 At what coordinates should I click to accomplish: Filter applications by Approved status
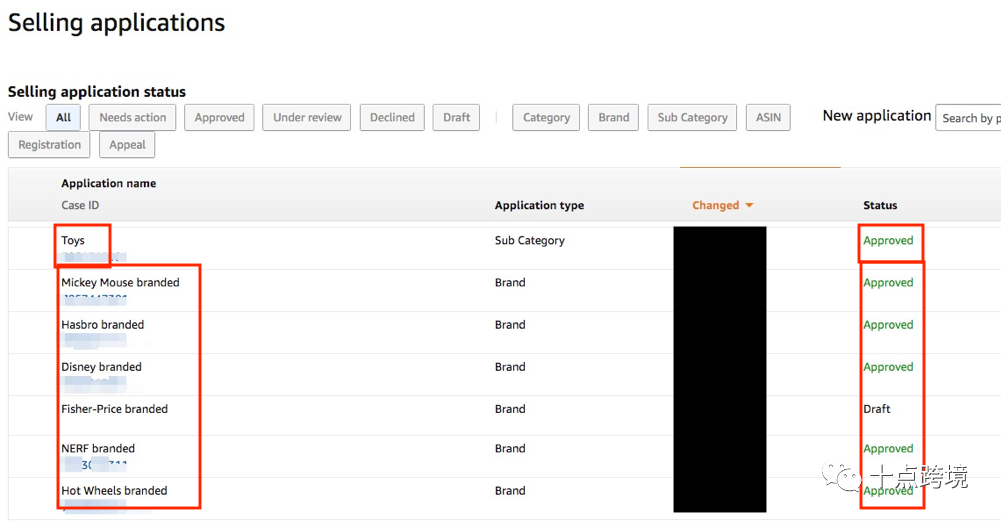tap(220, 117)
